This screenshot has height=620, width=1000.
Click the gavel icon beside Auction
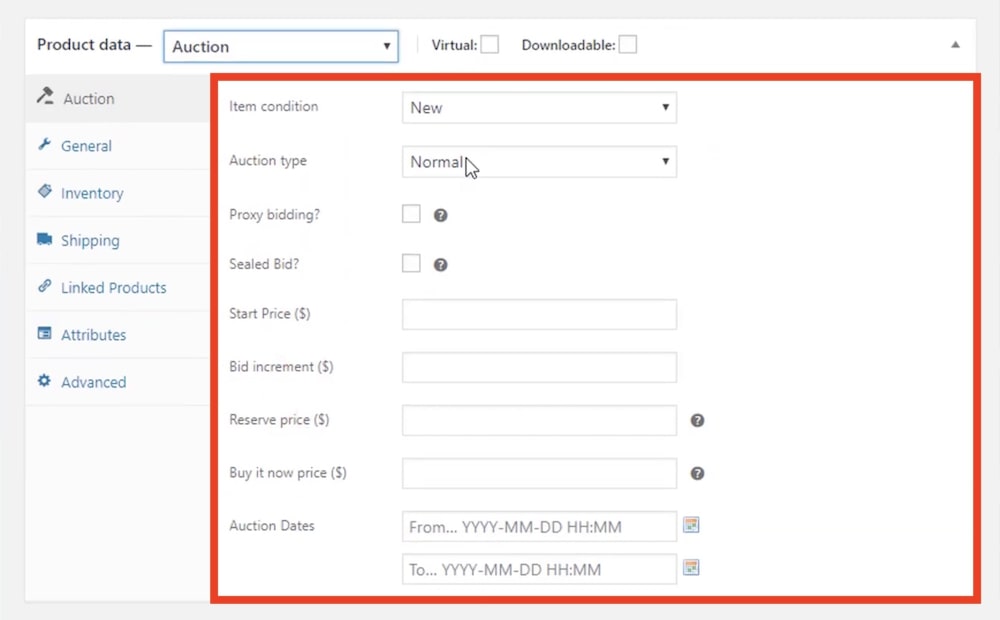tap(45, 96)
